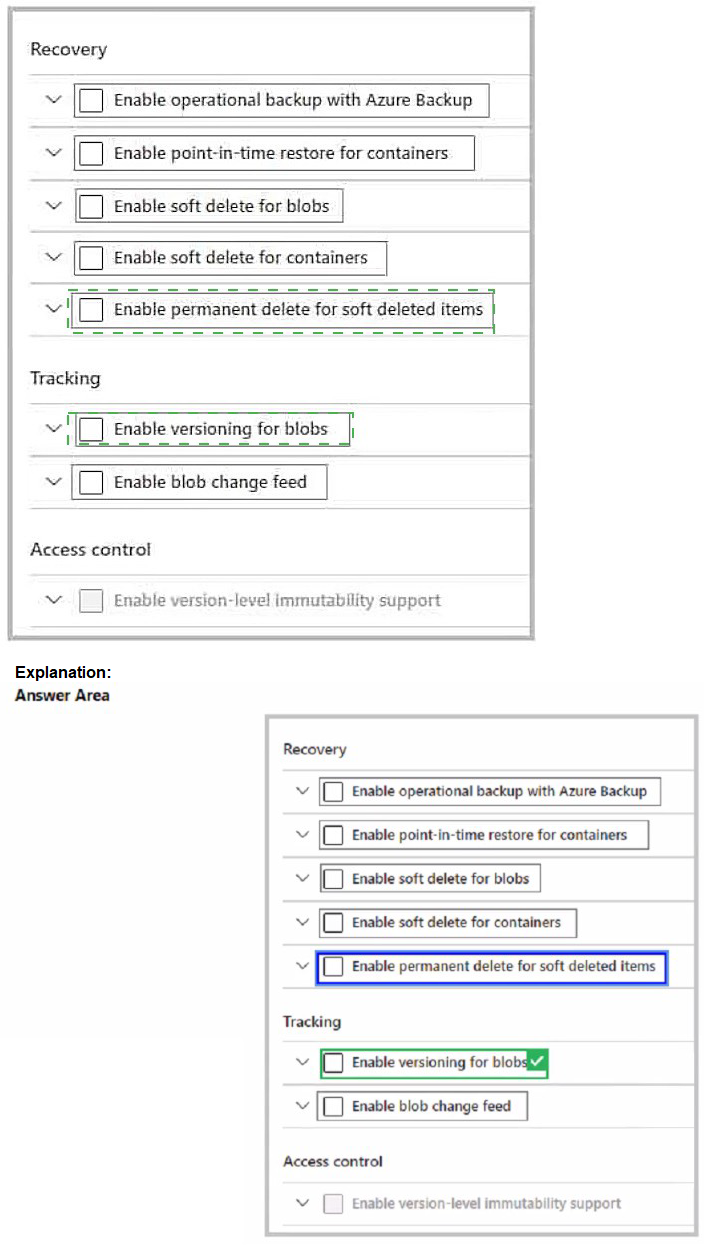The image size is (714, 1246).
Task: Expand operational backup chevron in upper panel
Action: click(x=54, y=100)
